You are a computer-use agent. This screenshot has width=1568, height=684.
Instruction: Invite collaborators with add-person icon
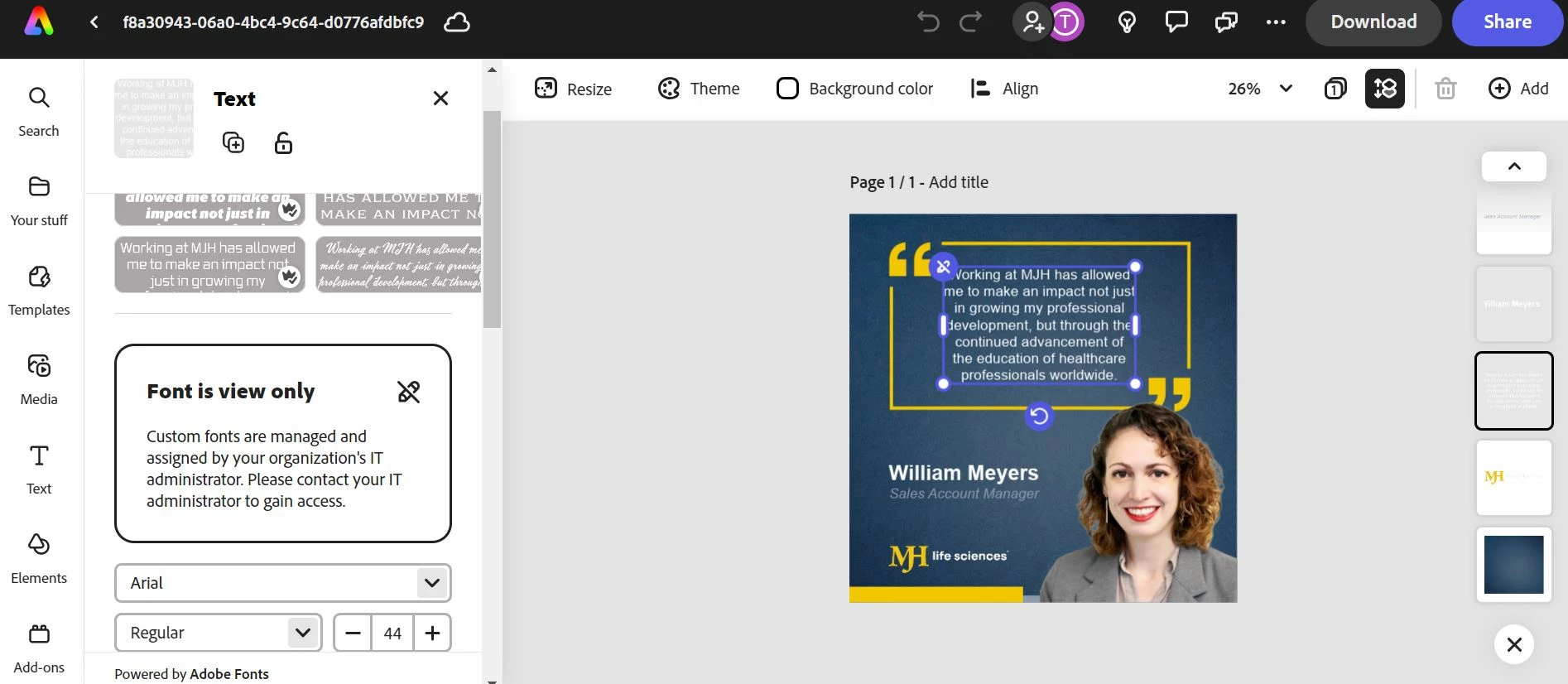coord(1033,22)
